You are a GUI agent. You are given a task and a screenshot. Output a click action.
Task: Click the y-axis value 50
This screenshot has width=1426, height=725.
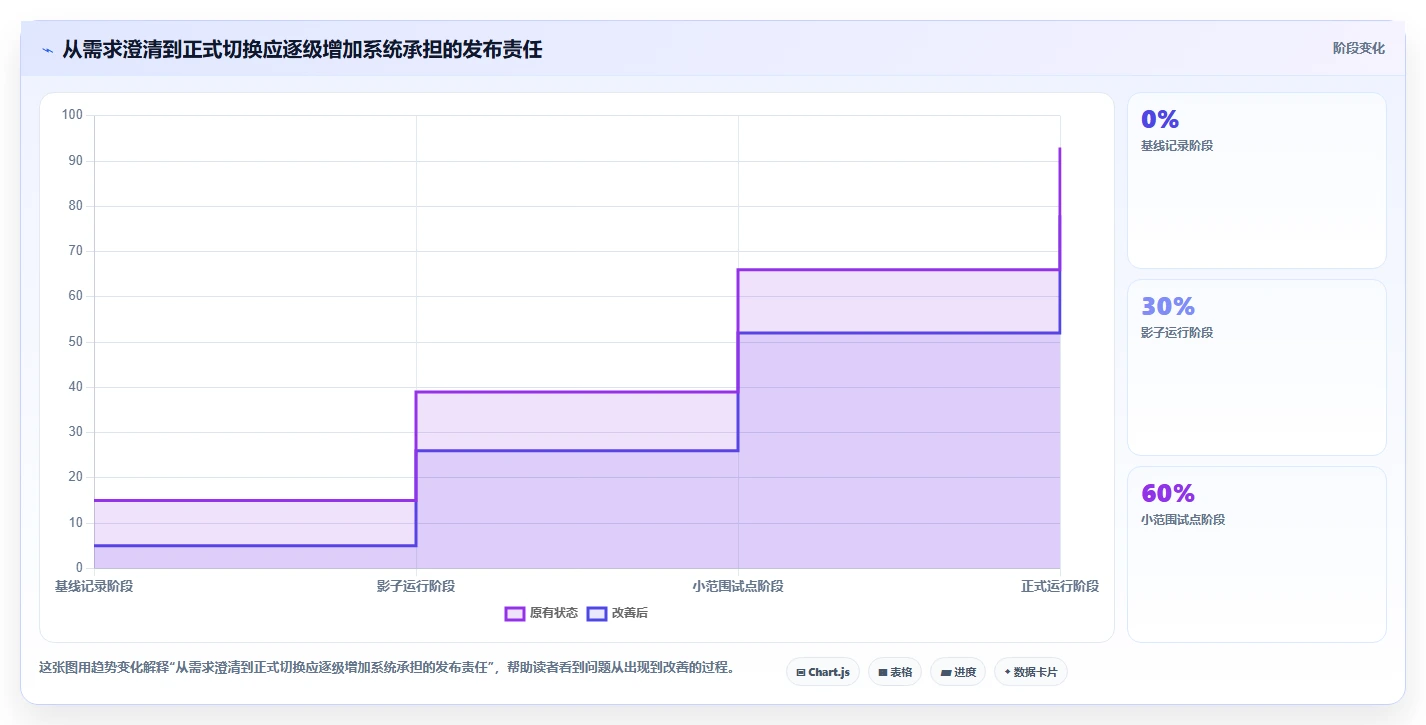click(x=75, y=342)
